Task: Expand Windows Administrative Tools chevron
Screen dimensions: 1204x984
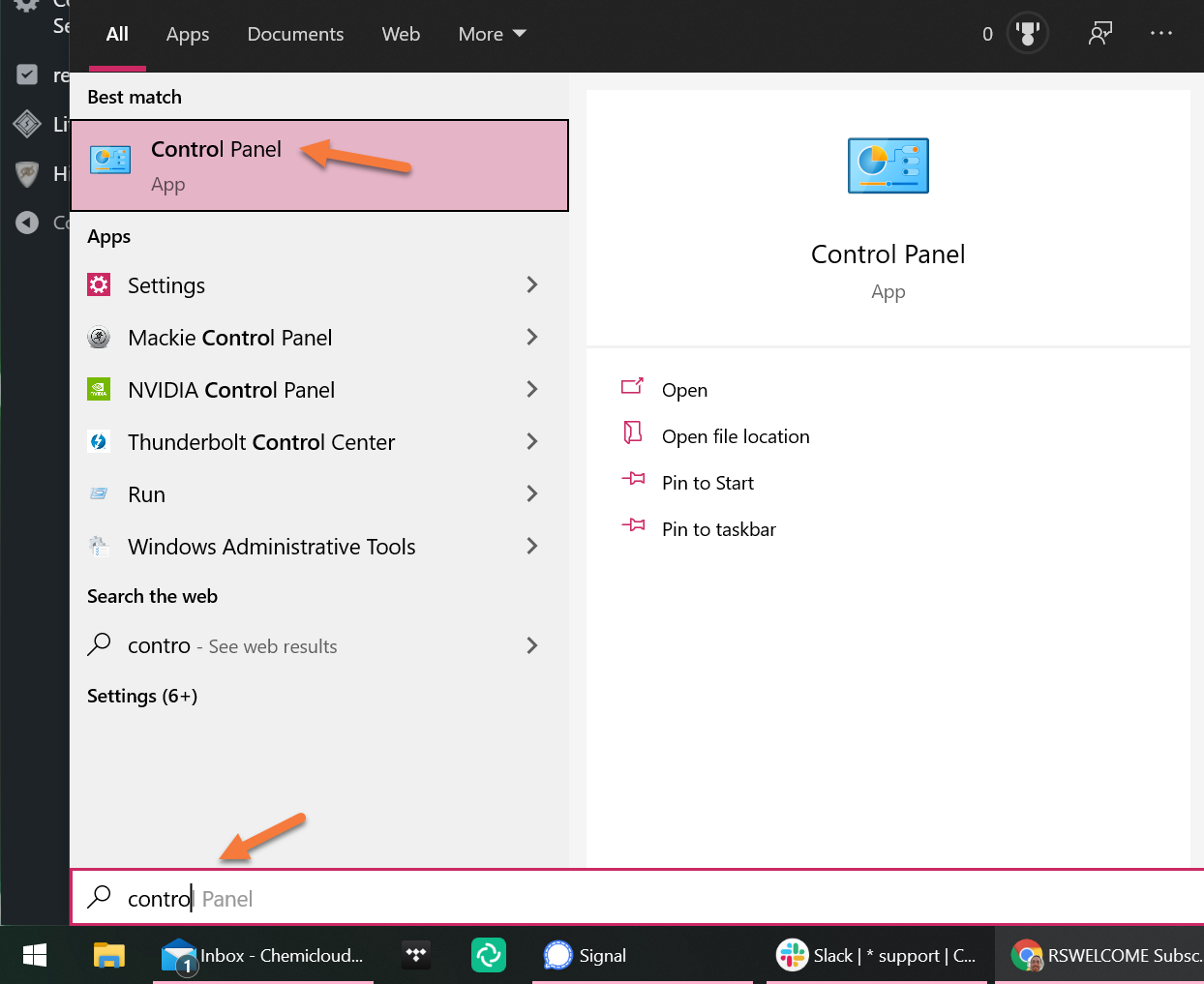Action: 531,547
